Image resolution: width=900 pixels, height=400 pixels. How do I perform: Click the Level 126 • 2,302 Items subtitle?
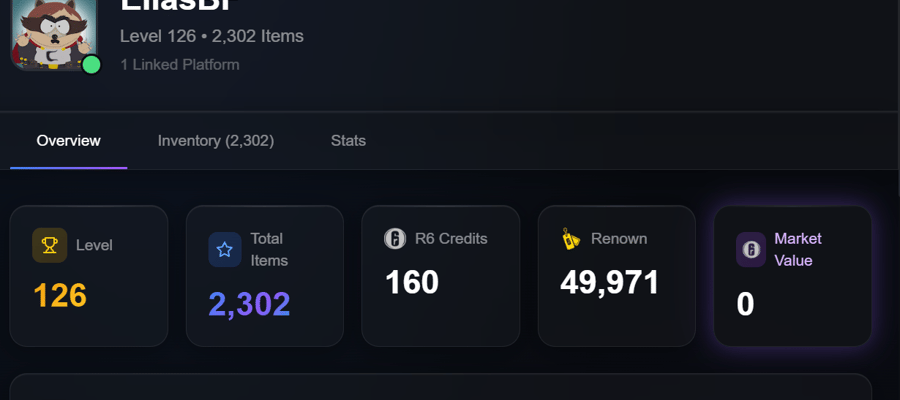click(x=212, y=36)
